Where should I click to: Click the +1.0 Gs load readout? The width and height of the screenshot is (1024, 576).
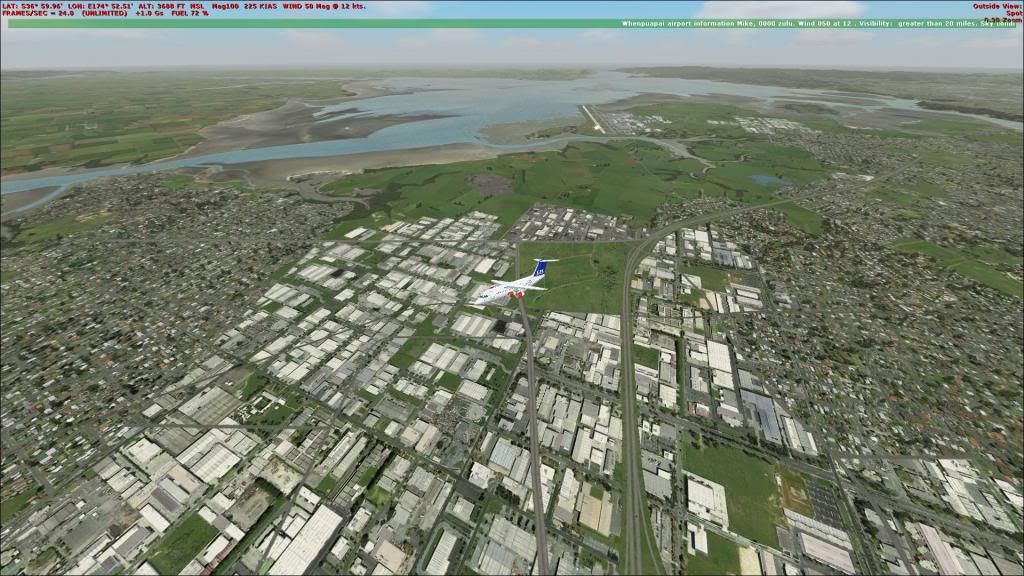click(x=150, y=14)
